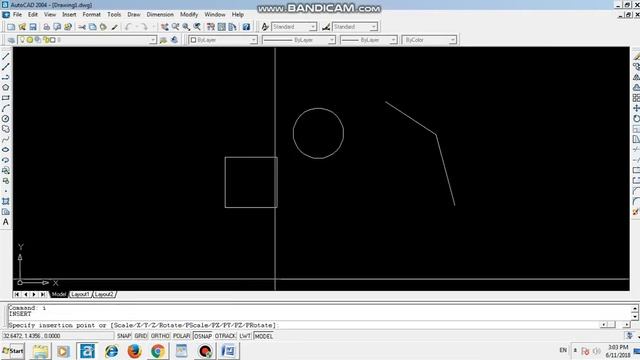The image size is (640, 360).
Task: Toggle OTRACK in status bar
Action: click(x=225, y=336)
